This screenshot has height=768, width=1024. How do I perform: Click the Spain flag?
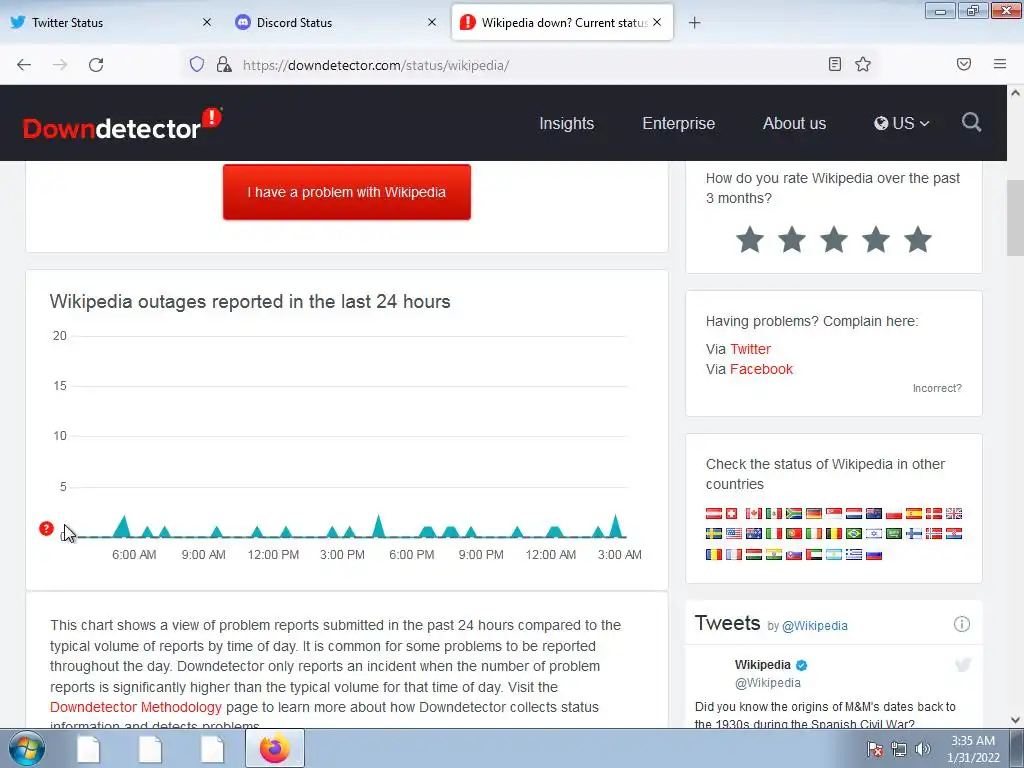click(x=914, y=513)
